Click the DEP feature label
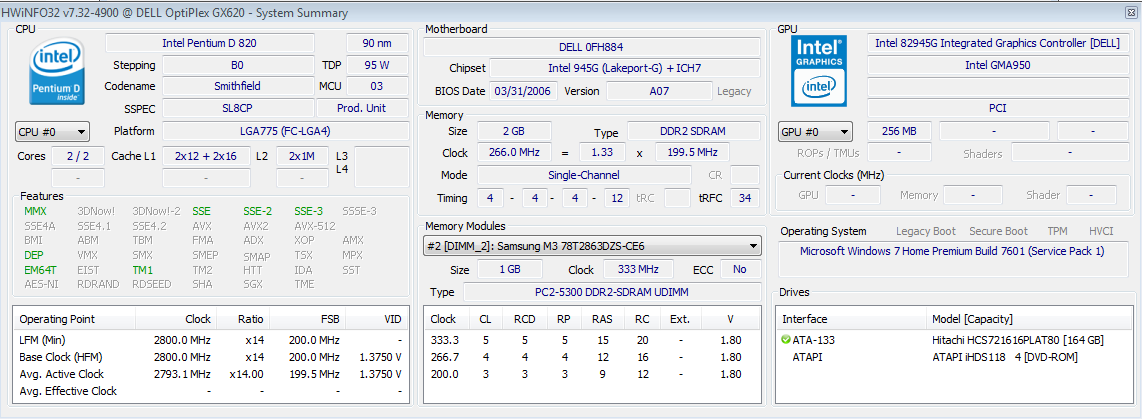 (34, 255)
